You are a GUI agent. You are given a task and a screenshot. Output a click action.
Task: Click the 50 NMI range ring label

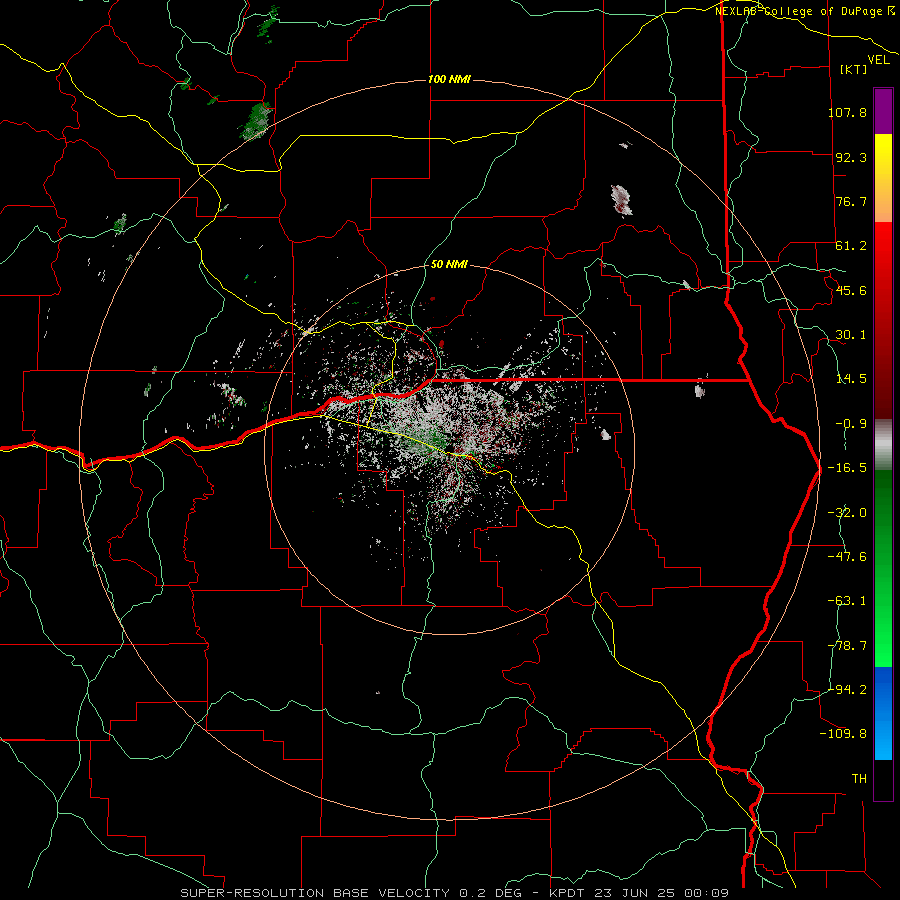449,265
